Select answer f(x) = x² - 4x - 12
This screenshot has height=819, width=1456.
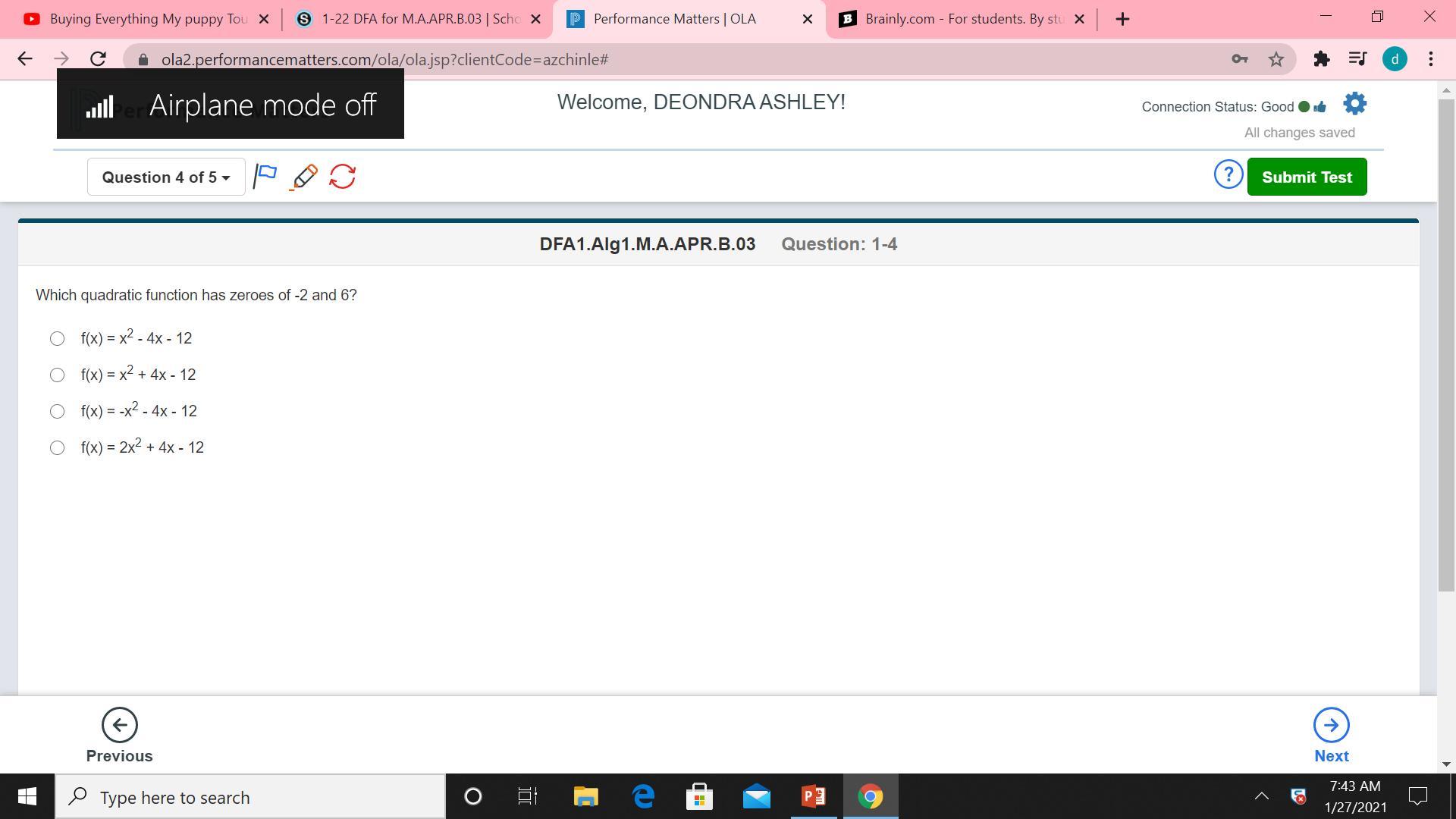(58, 339)
